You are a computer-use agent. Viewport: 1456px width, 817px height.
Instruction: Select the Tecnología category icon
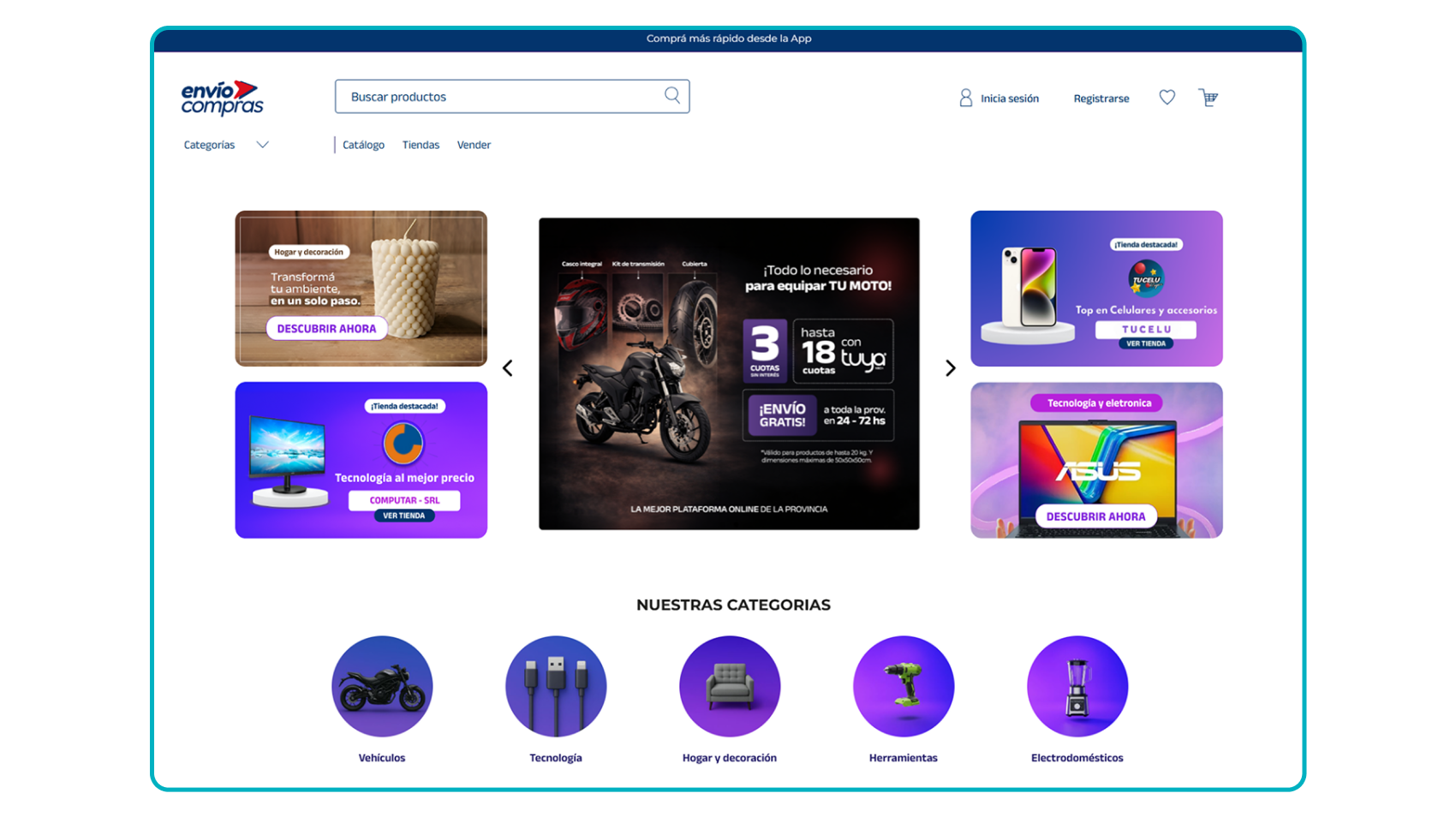tap(556, 686)
